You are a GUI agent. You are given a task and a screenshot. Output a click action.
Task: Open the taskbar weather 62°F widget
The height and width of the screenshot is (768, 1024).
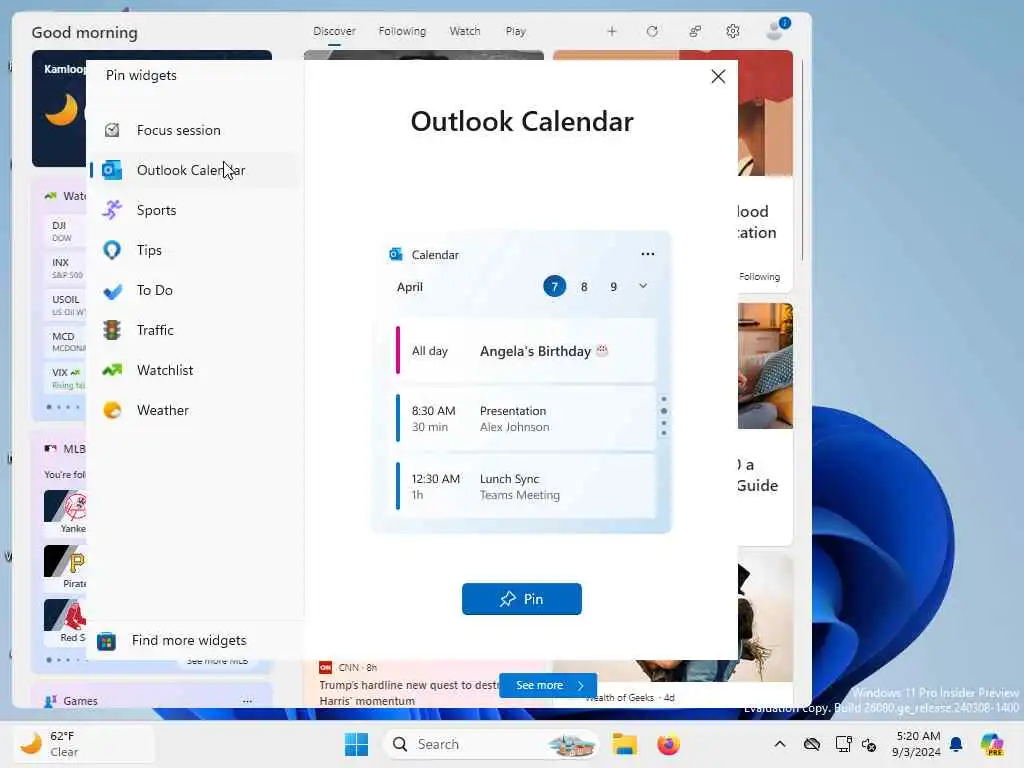click(x=84, y=744)
